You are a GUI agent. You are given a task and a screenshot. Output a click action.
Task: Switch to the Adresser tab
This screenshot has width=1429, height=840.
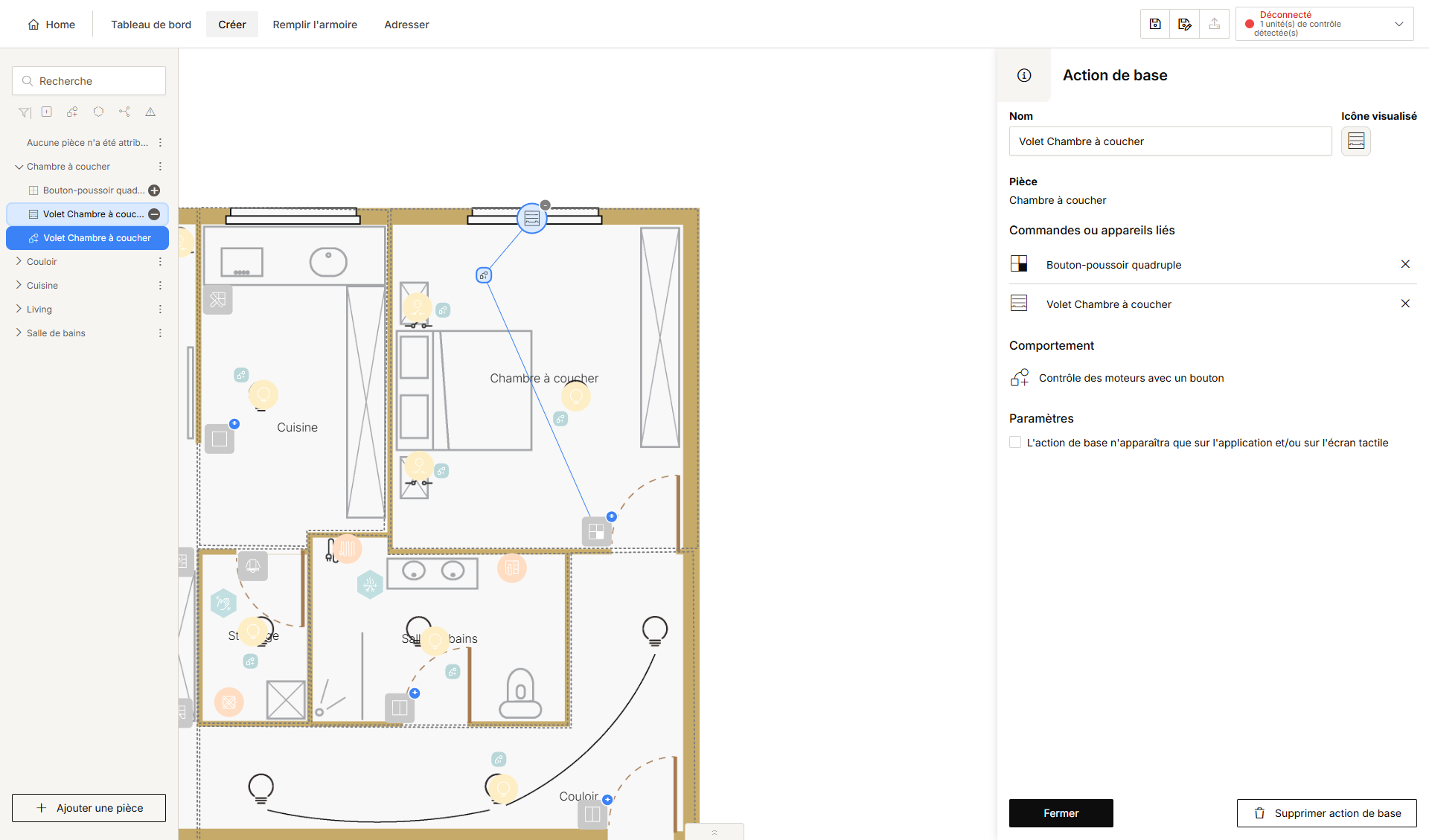click(x=406, y=25)
